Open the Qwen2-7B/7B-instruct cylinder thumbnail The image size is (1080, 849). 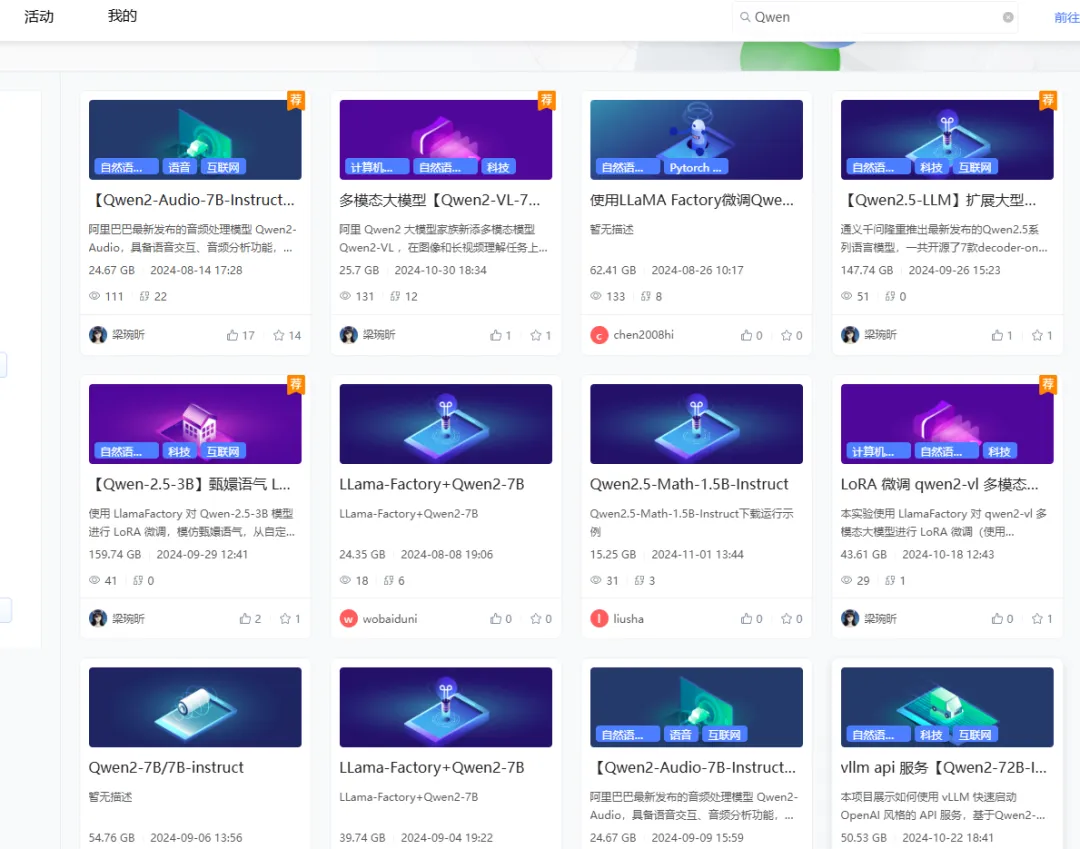click(195, 707)
